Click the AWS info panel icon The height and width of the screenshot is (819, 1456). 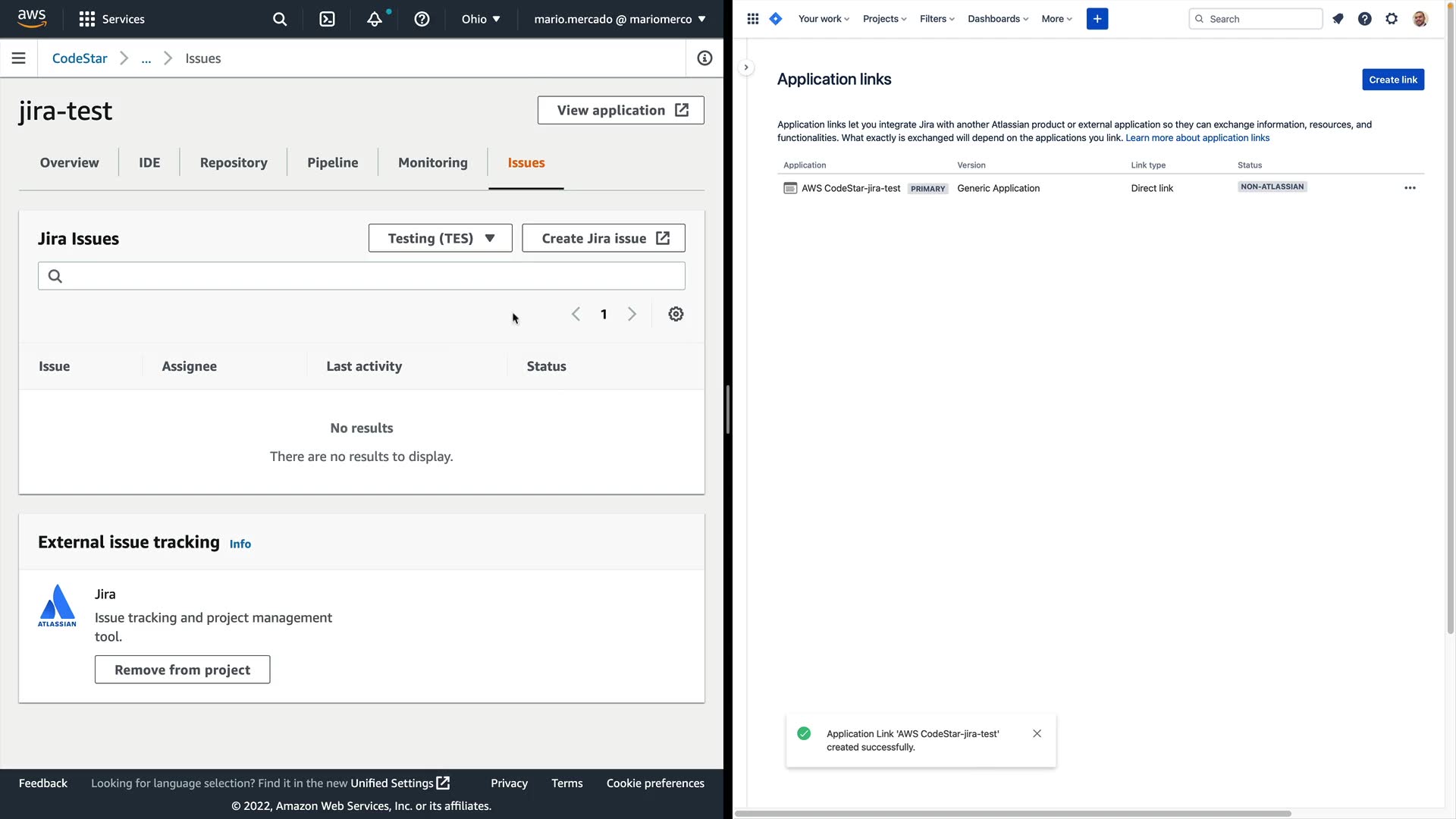(704, 58)
